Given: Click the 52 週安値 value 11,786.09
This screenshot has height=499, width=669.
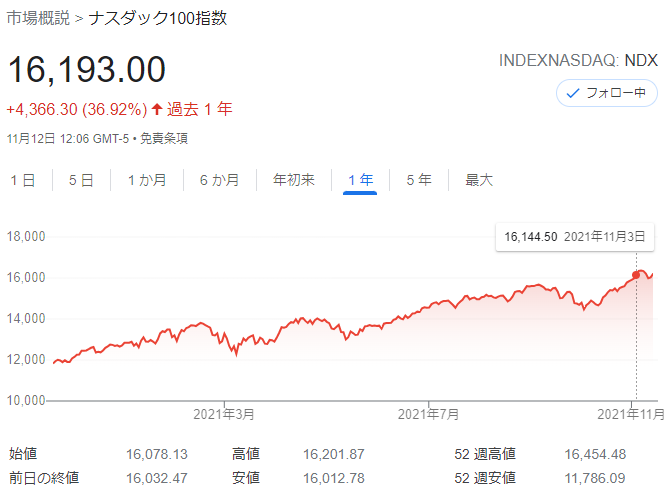Looking at the screenshot, I should tap(595, 479).
